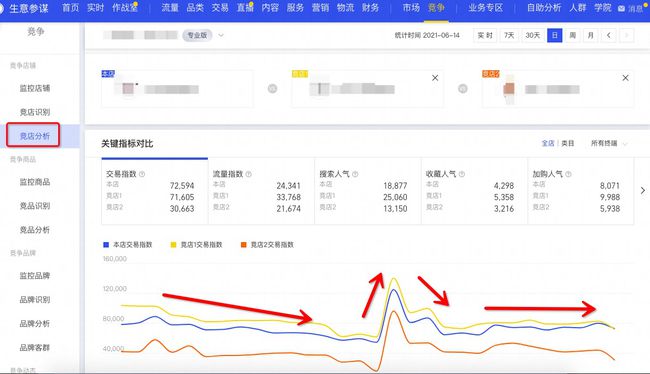Select the 实时 time range button
650x374 pixels.
tap(485, 35)
